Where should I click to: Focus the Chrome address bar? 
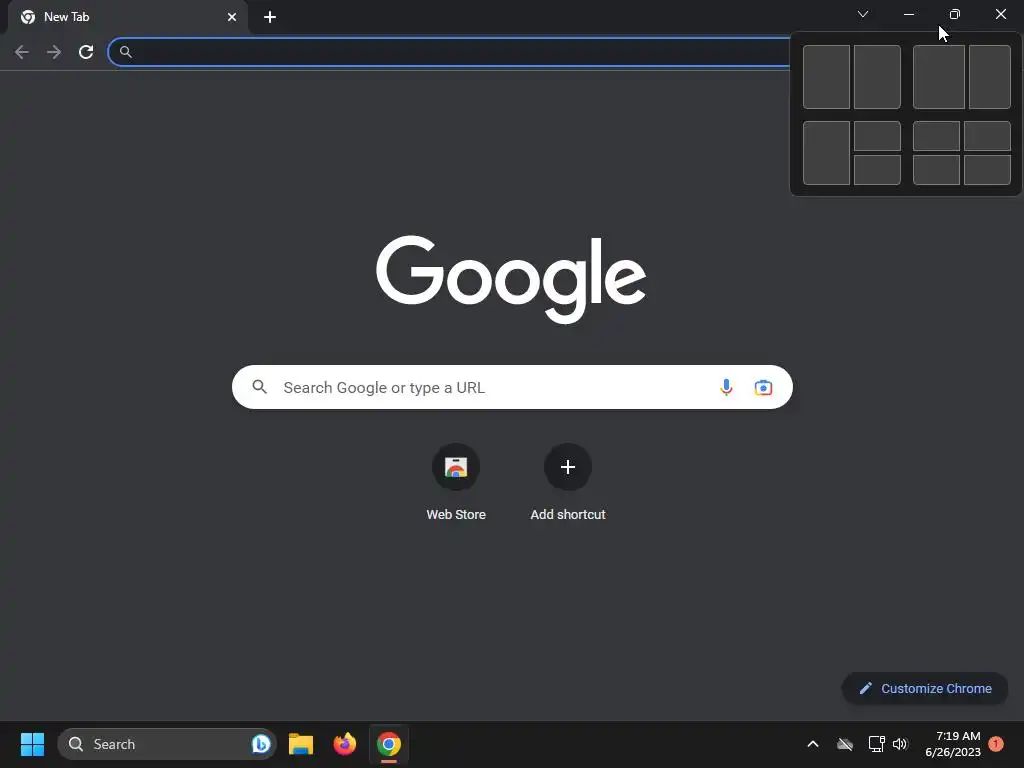(x=451, y=52)
